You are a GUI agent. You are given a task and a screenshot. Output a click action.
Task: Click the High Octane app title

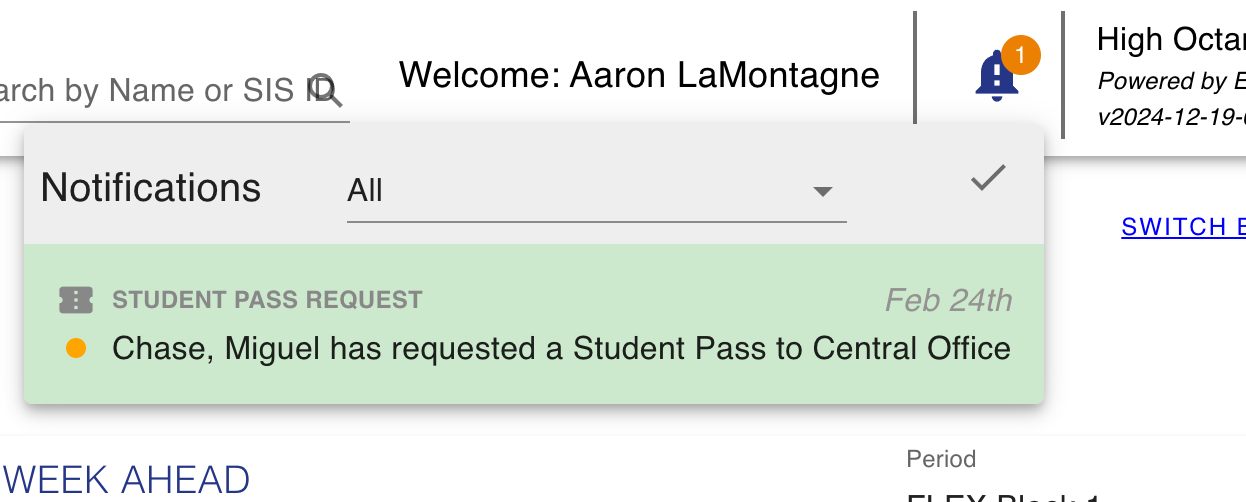[x=1171, y=40]
